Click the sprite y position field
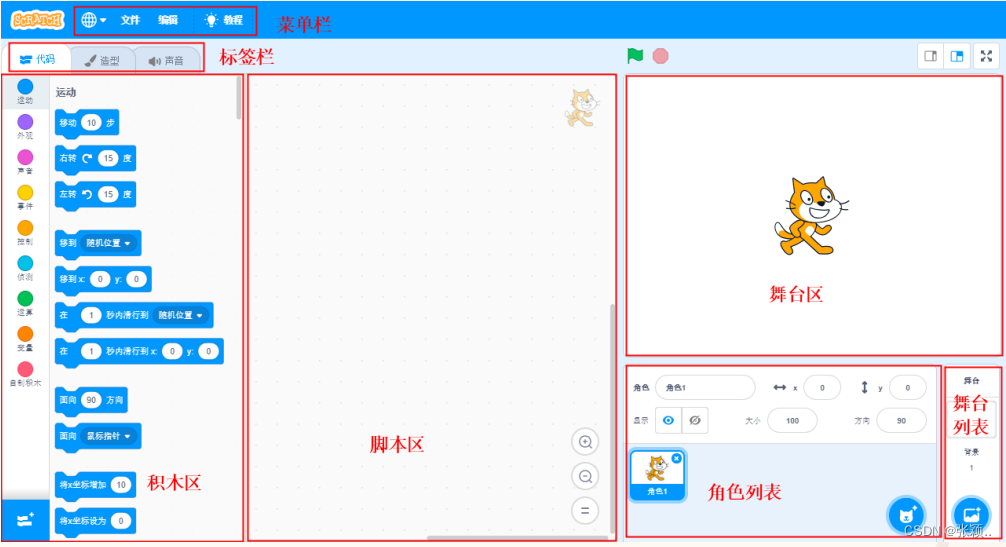1006x547 pixels. click(x=907, y=387)
